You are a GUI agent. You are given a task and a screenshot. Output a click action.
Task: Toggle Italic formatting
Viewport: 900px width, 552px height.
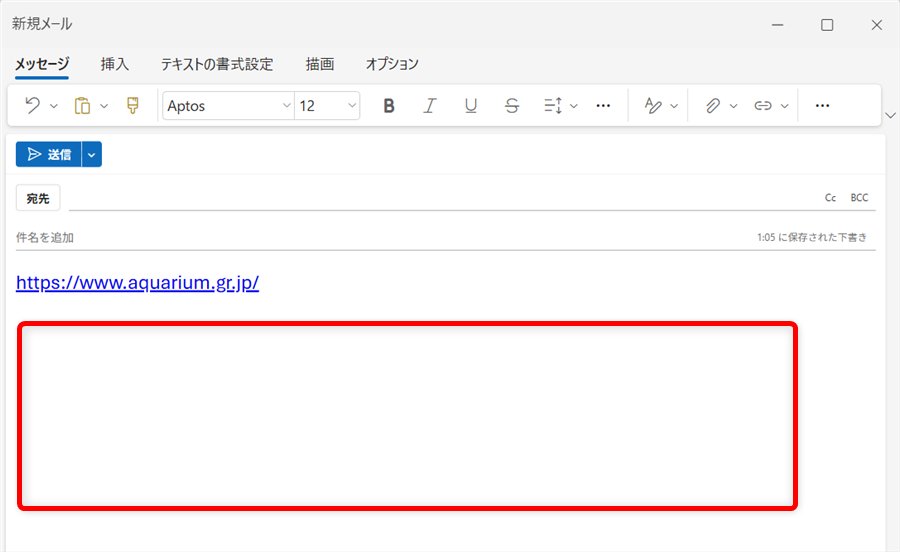pos(430,105)
